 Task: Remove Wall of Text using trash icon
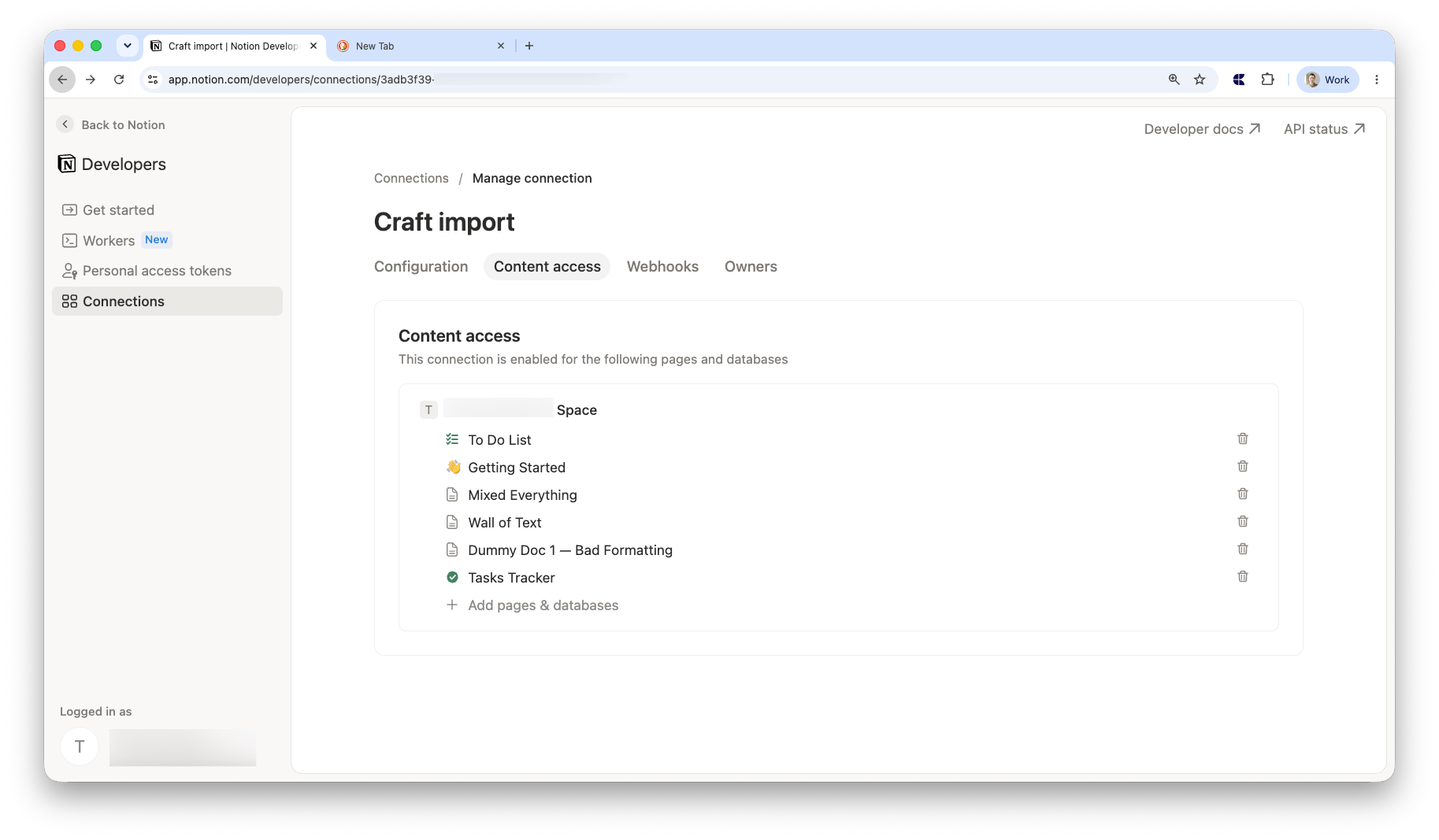pyautogui.click(x=1243, y=521)
